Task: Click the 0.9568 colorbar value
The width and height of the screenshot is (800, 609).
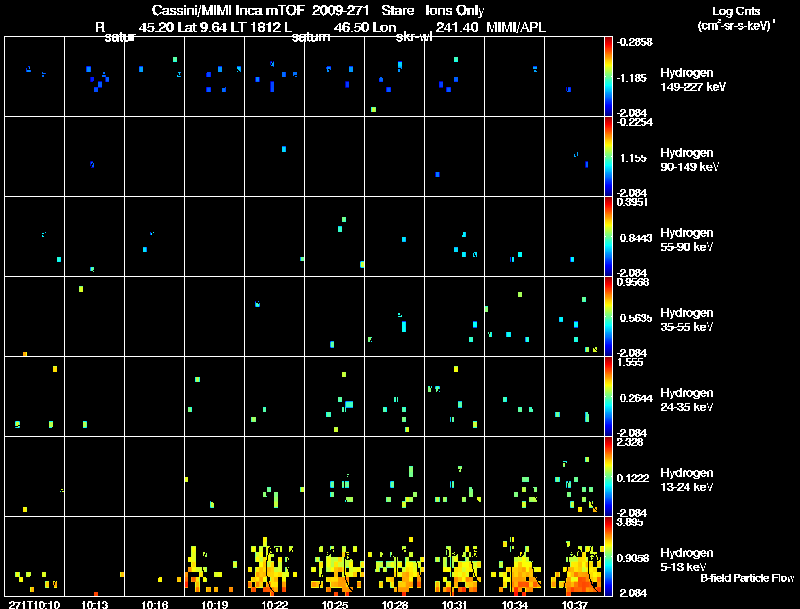Action: [x=633, y=282]
